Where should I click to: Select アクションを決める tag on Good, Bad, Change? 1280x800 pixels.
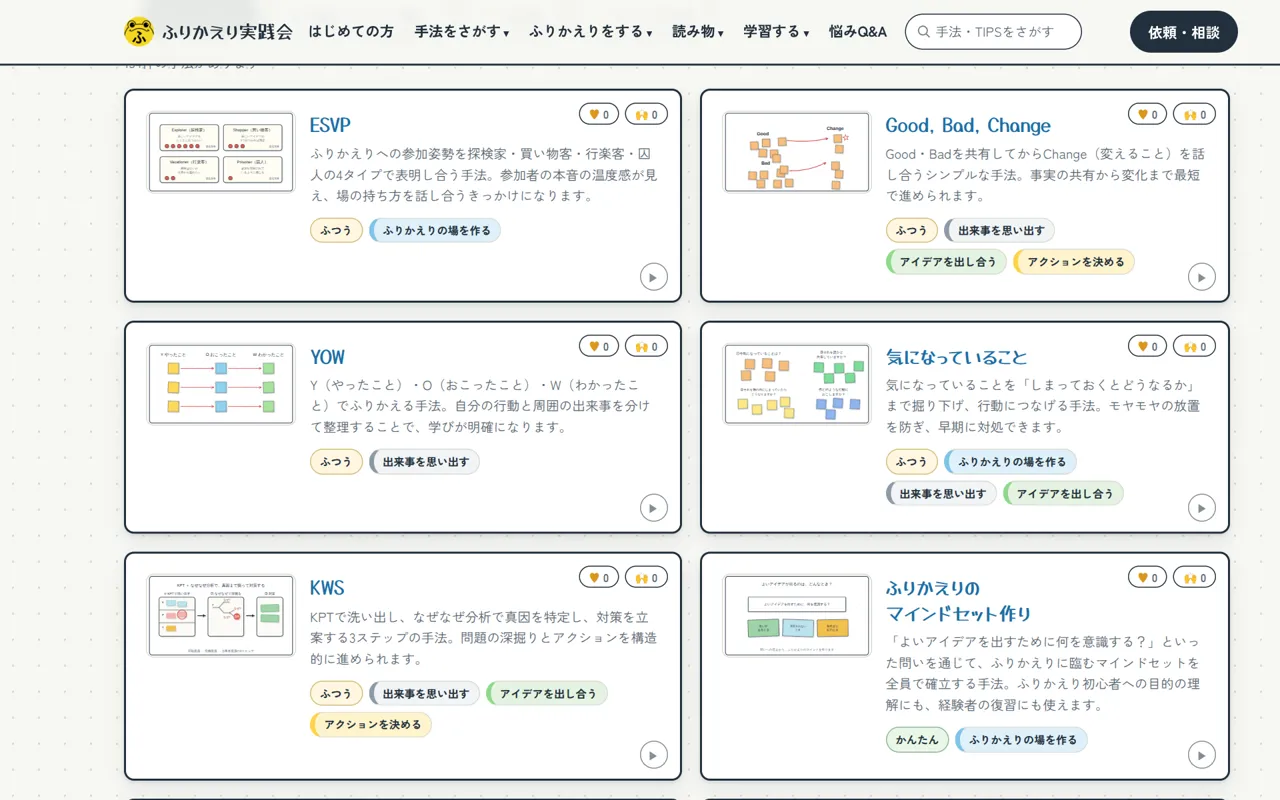[x=1074, y=262]
